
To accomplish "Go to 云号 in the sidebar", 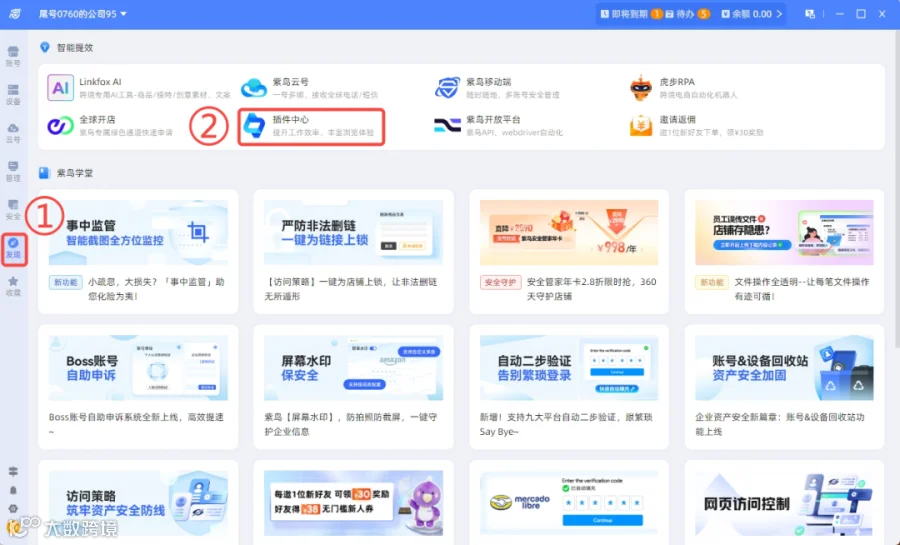I will [x=13, y=133].
